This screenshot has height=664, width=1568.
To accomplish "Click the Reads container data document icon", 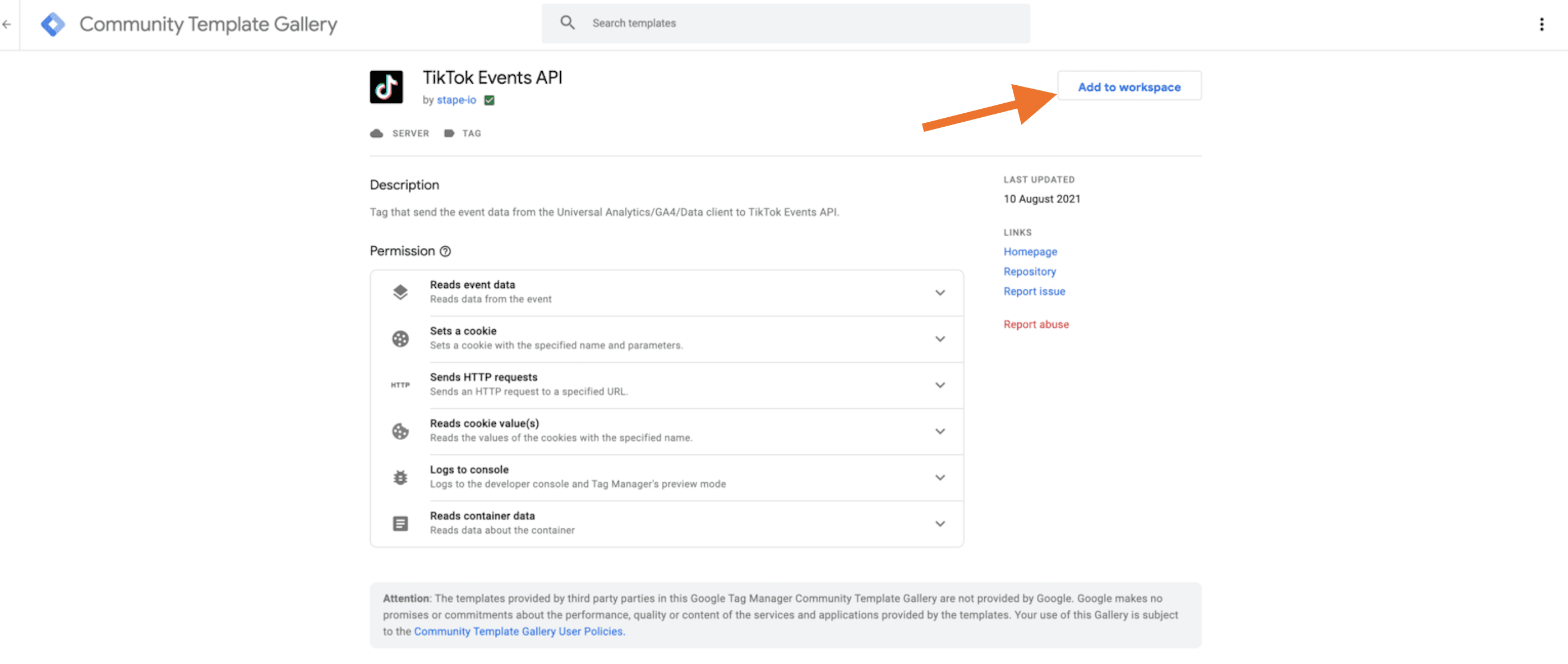I will click(400, 524).
